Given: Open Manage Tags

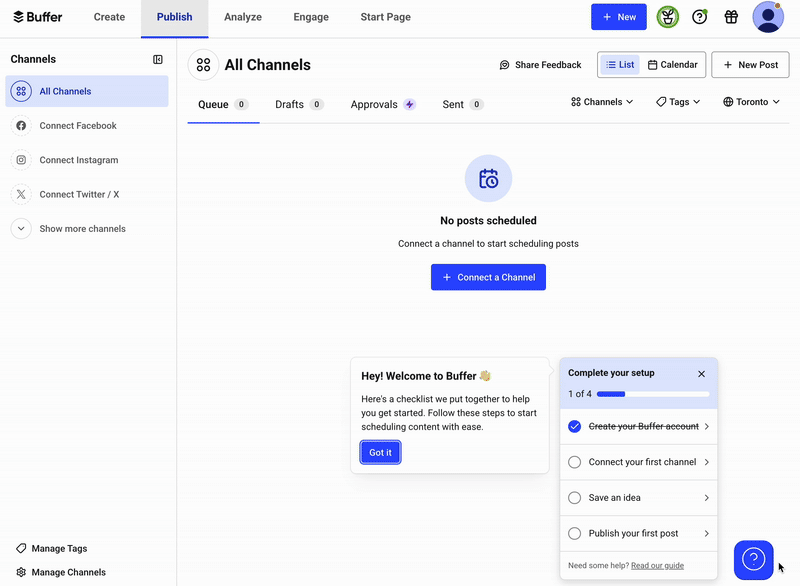Looking at the screenshot, I should pos(52,548).
